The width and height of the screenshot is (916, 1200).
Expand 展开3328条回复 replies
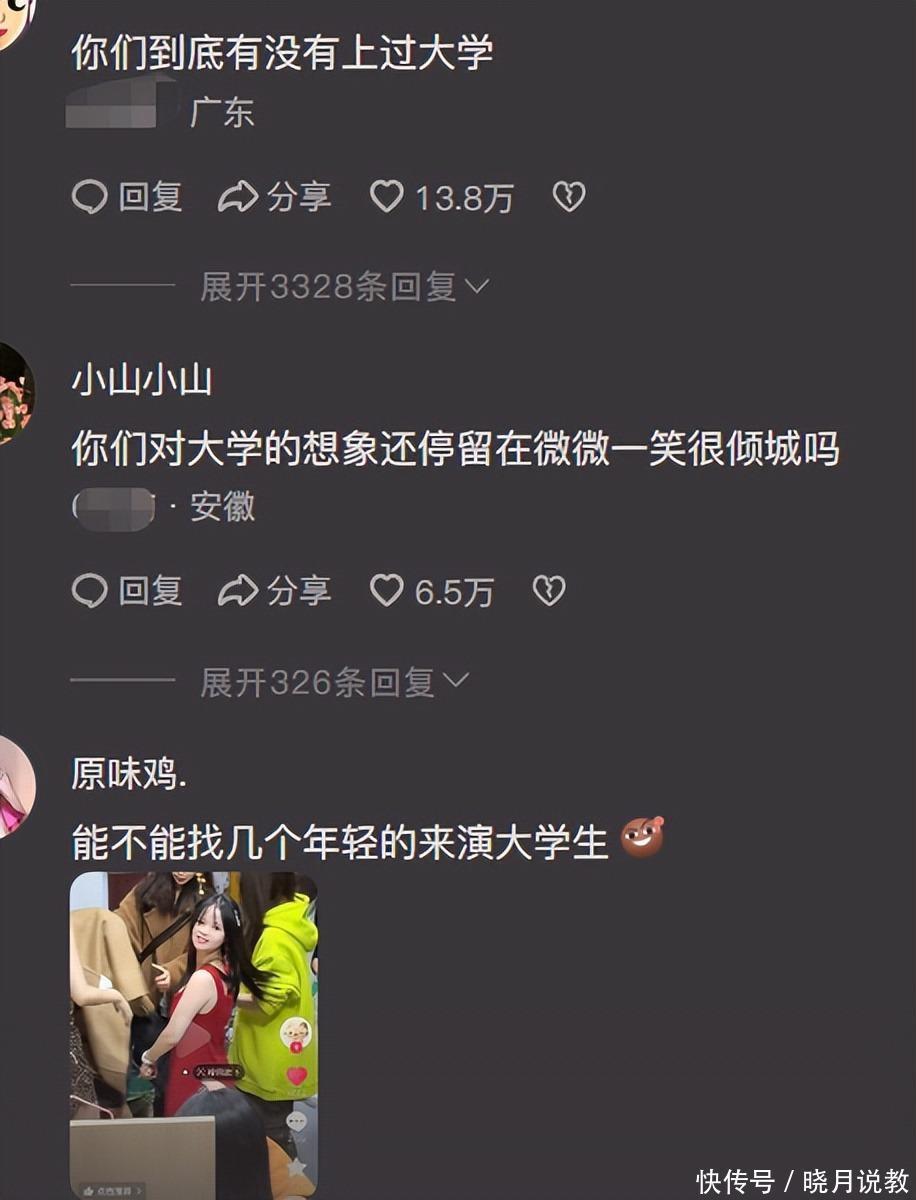pos(344,287)
